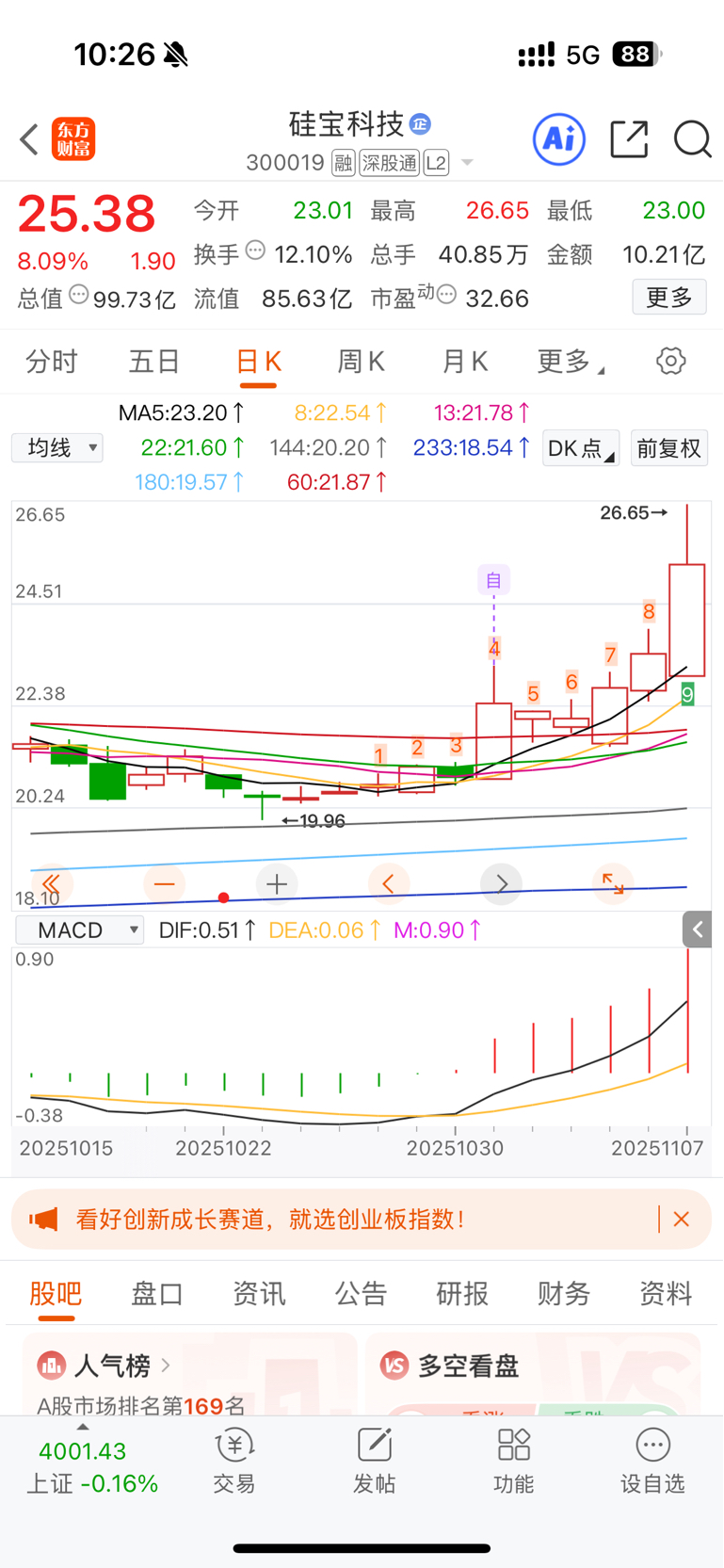
Task: Tap the info icon next to 市盈
Action: point(446,295)
